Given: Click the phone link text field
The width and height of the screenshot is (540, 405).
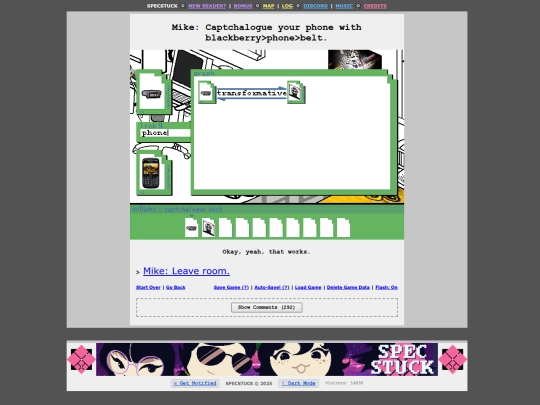Looking at the screenshot, I should point(165,133).
